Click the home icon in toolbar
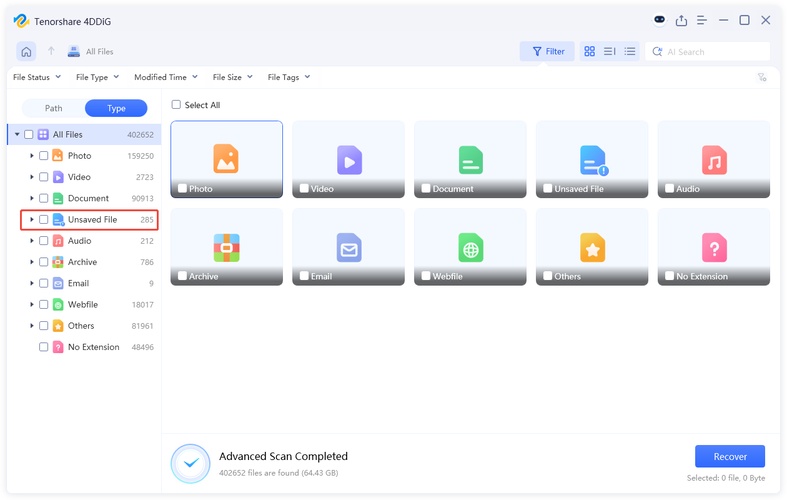Image resolution: width=787 pixels, height=500 pixels. [26, 51]
